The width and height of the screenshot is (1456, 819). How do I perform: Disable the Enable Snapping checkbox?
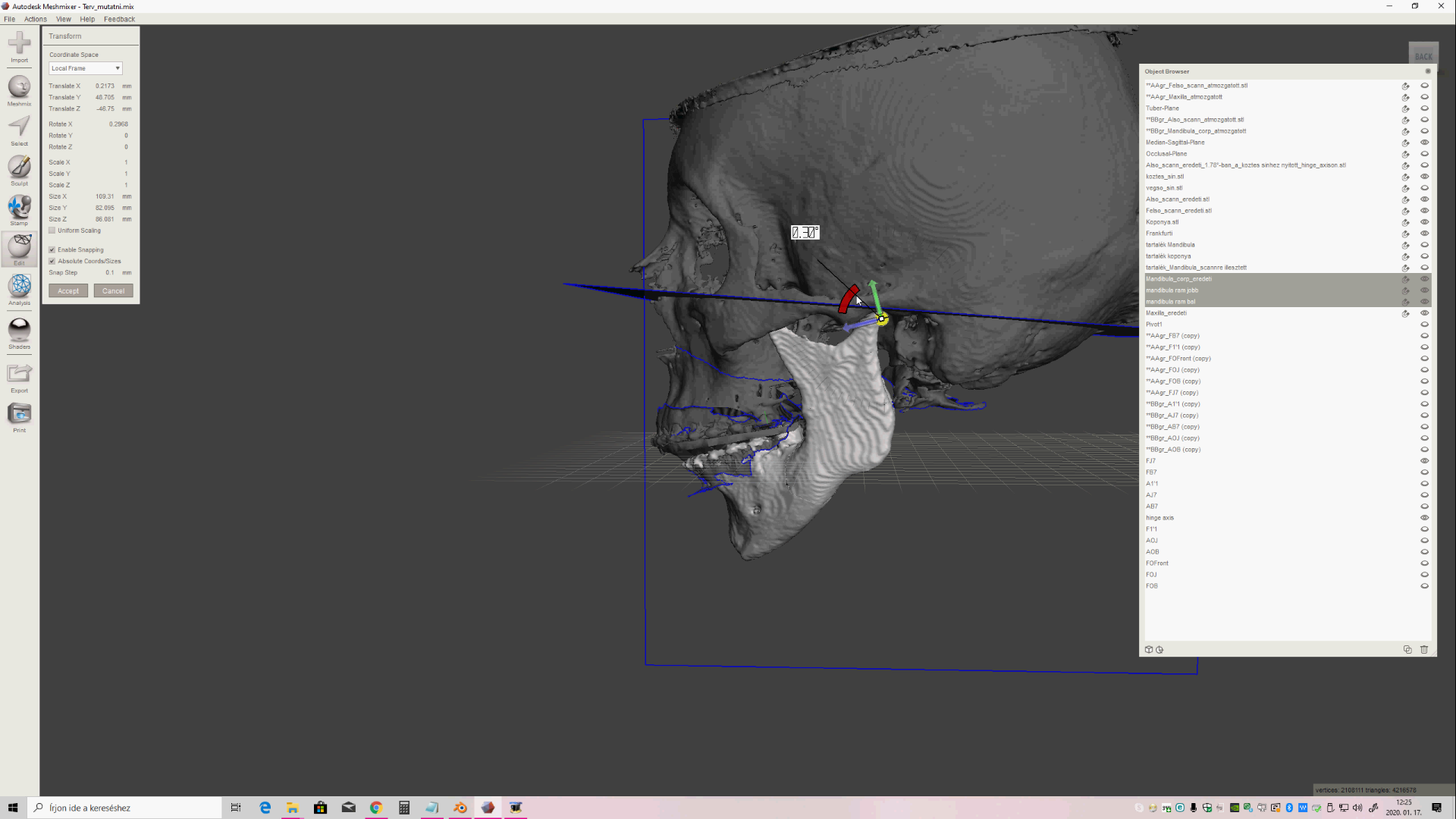point(52,249)
